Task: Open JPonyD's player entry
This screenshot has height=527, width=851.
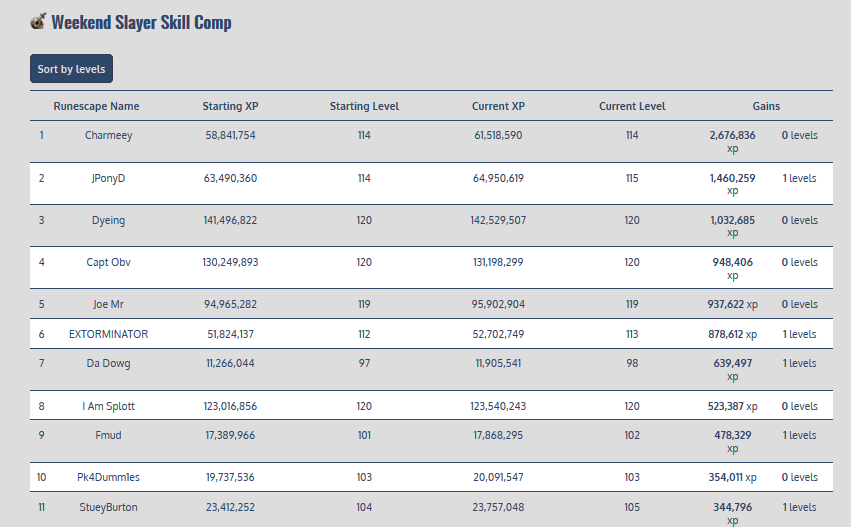Action: point(108,178)
